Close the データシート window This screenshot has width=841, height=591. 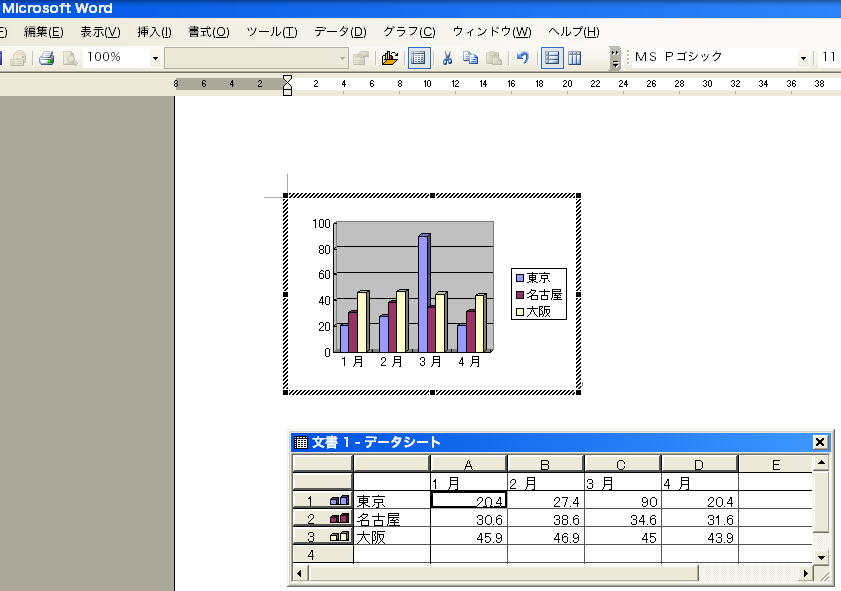[x=820, y=442]
